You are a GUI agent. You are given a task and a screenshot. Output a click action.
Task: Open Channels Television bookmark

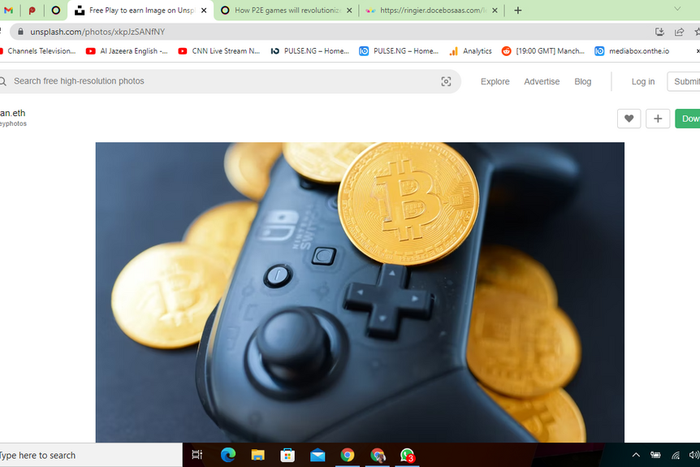39,51
